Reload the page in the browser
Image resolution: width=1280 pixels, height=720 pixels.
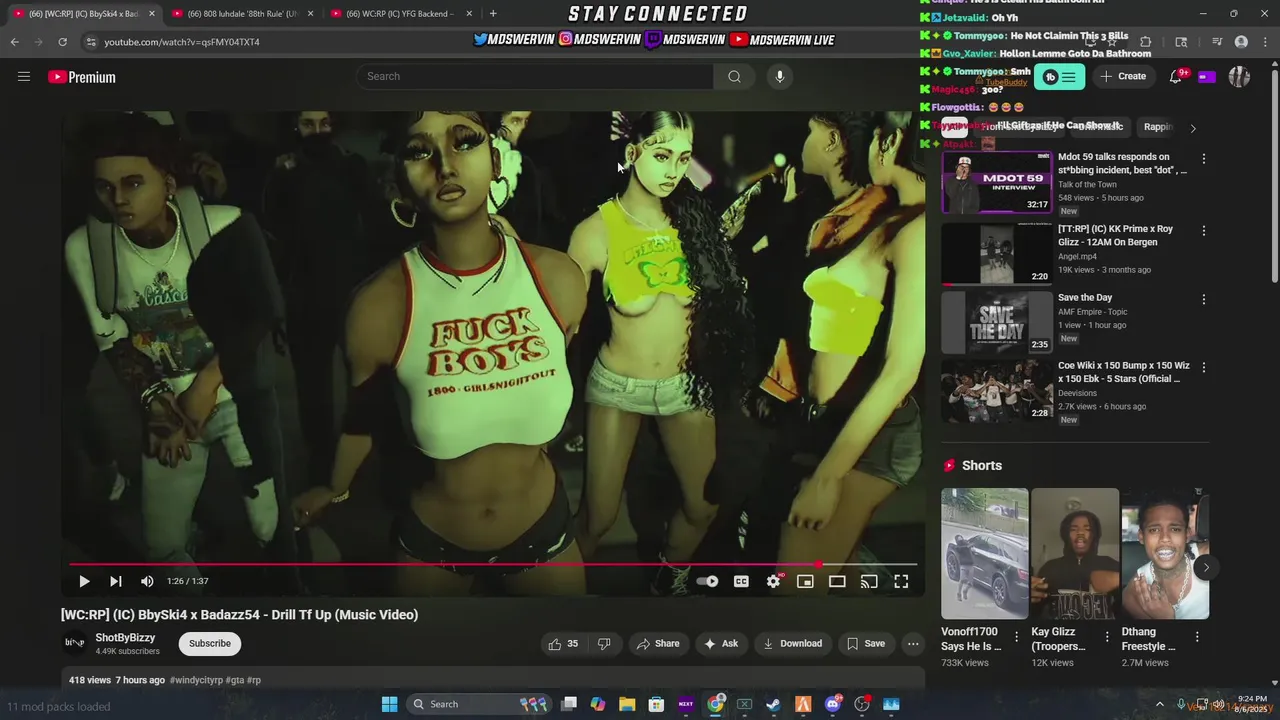tap(62, 42)
